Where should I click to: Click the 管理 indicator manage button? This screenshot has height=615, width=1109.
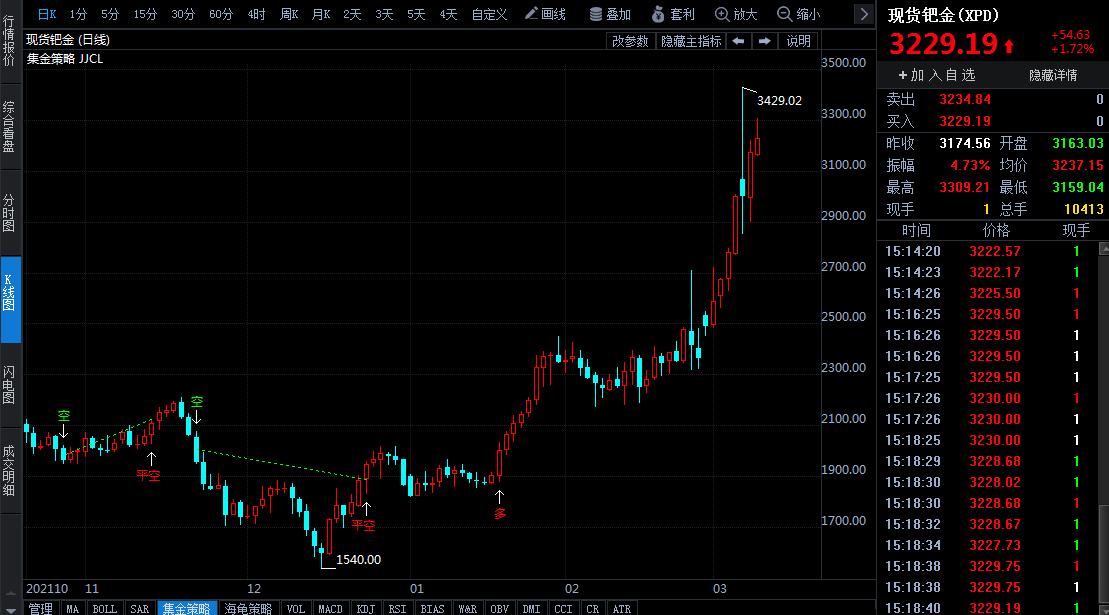tap(40, 609)
